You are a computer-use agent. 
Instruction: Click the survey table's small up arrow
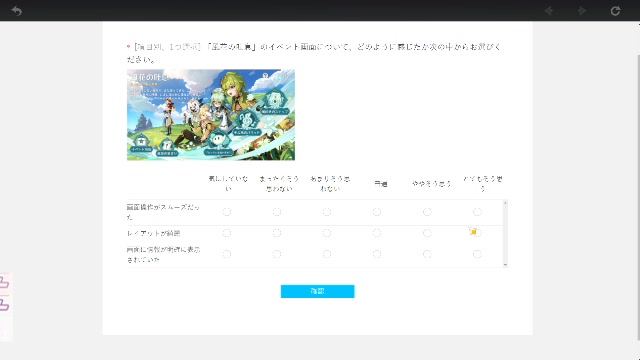pyautogui.click(x=505, y=203)
